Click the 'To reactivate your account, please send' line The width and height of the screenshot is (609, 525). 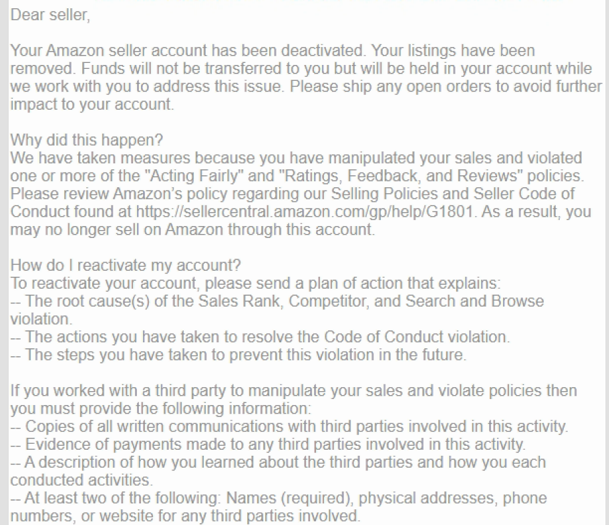(x=256, y=284)
